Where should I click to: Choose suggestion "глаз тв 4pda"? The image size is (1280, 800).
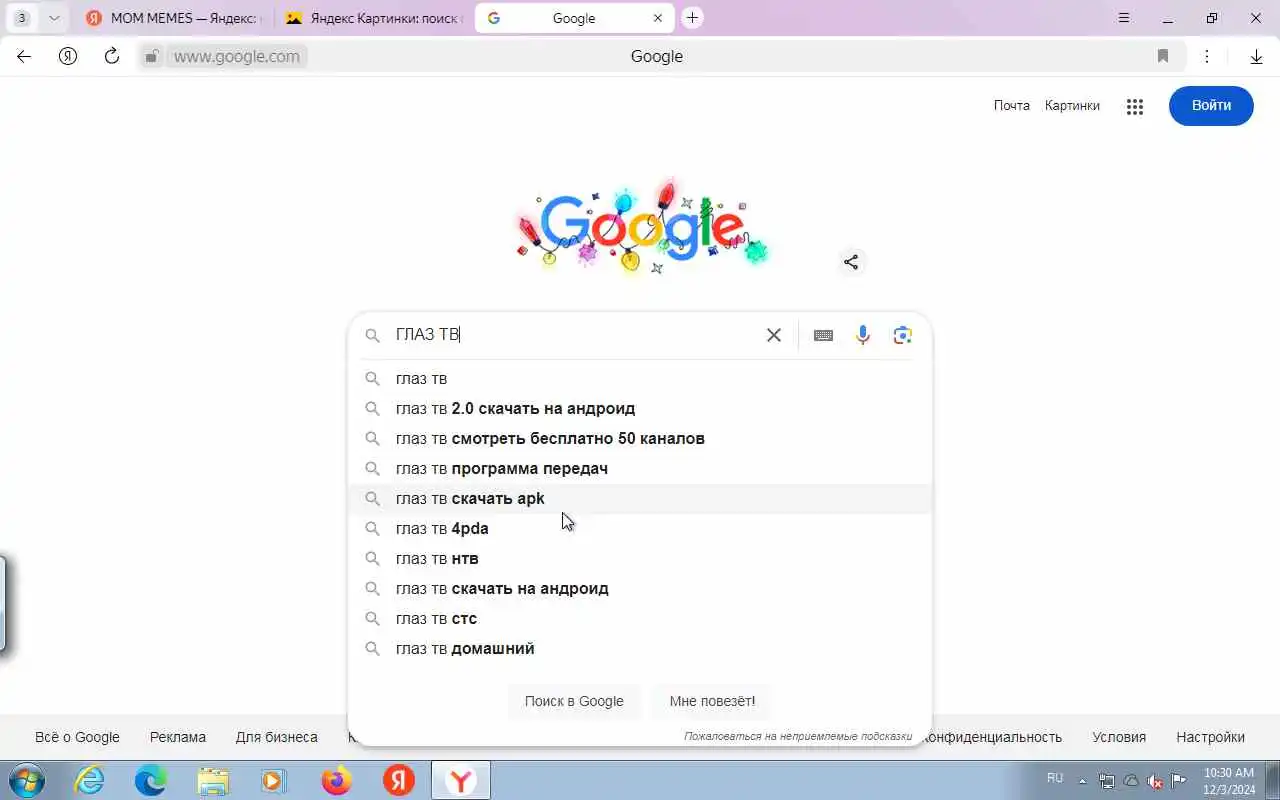pyautogui.click(x=640, y=528)
